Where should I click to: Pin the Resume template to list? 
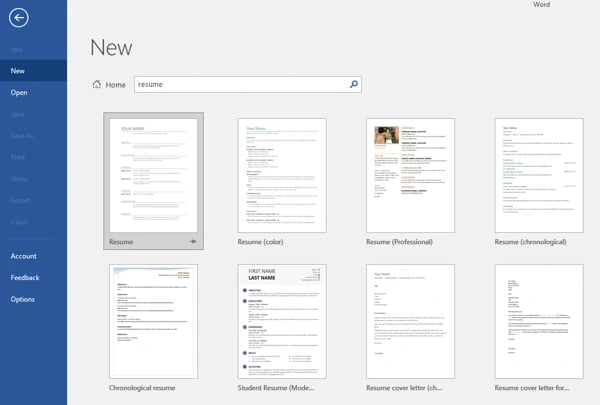click(191, 241)
